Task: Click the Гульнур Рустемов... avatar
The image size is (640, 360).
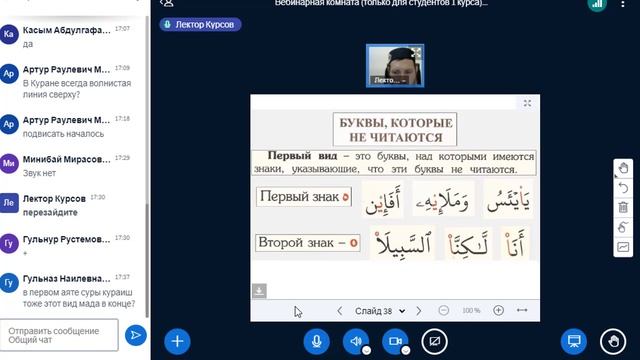Action: coord(9,243)
